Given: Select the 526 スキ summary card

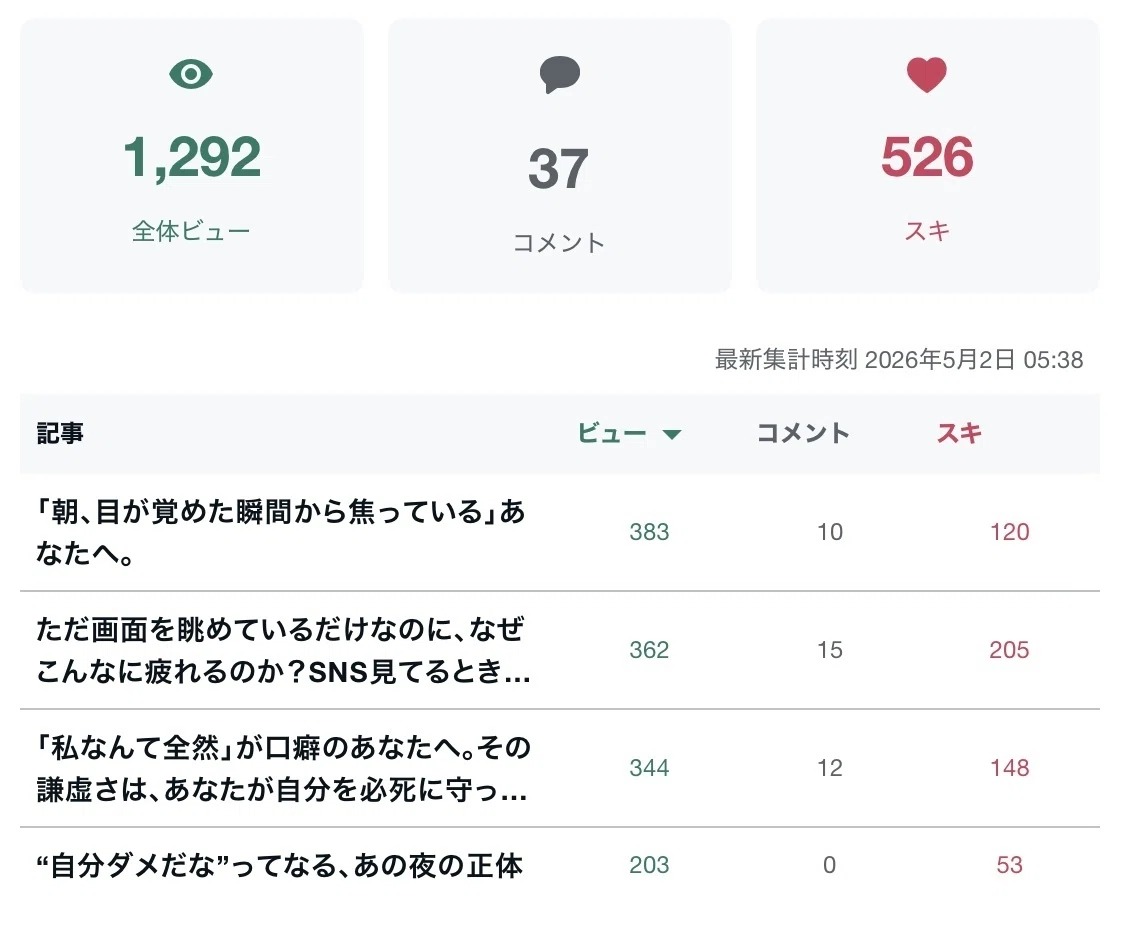Looking at the screenshot, I should point(928,156).
